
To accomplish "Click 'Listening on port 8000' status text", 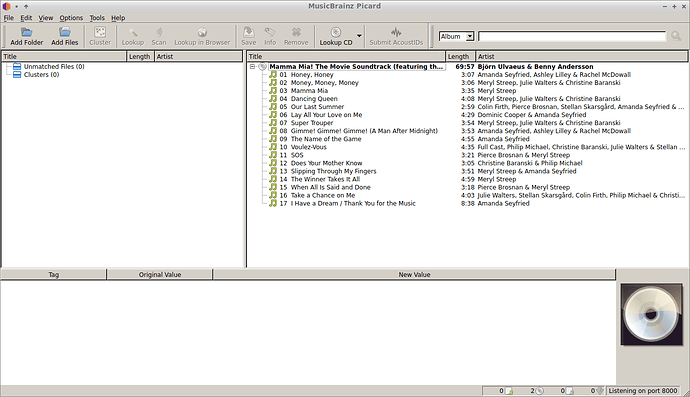I will click(643, 391).
